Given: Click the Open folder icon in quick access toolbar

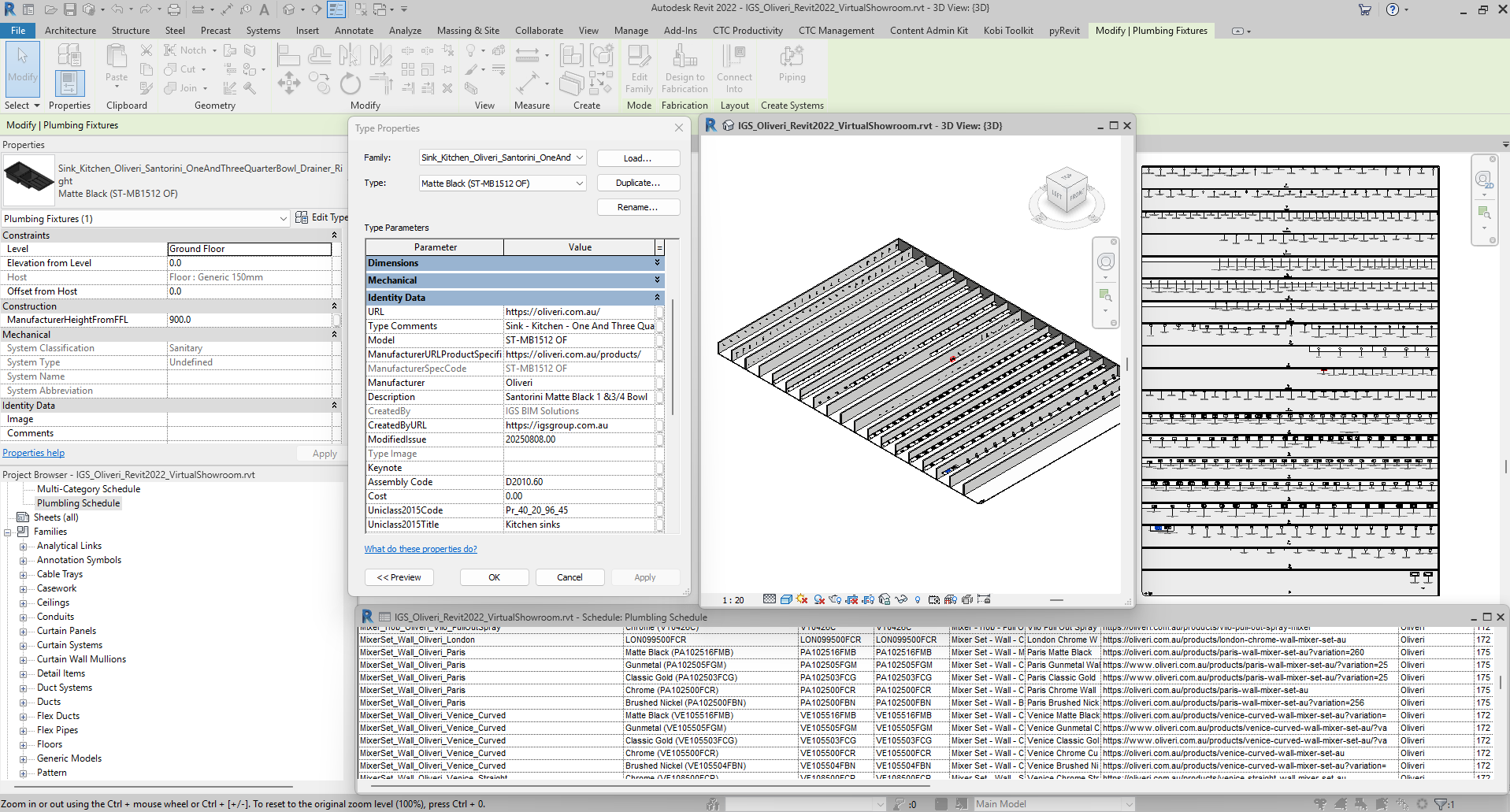Looking at the screenshot, I should click(50, 9).
